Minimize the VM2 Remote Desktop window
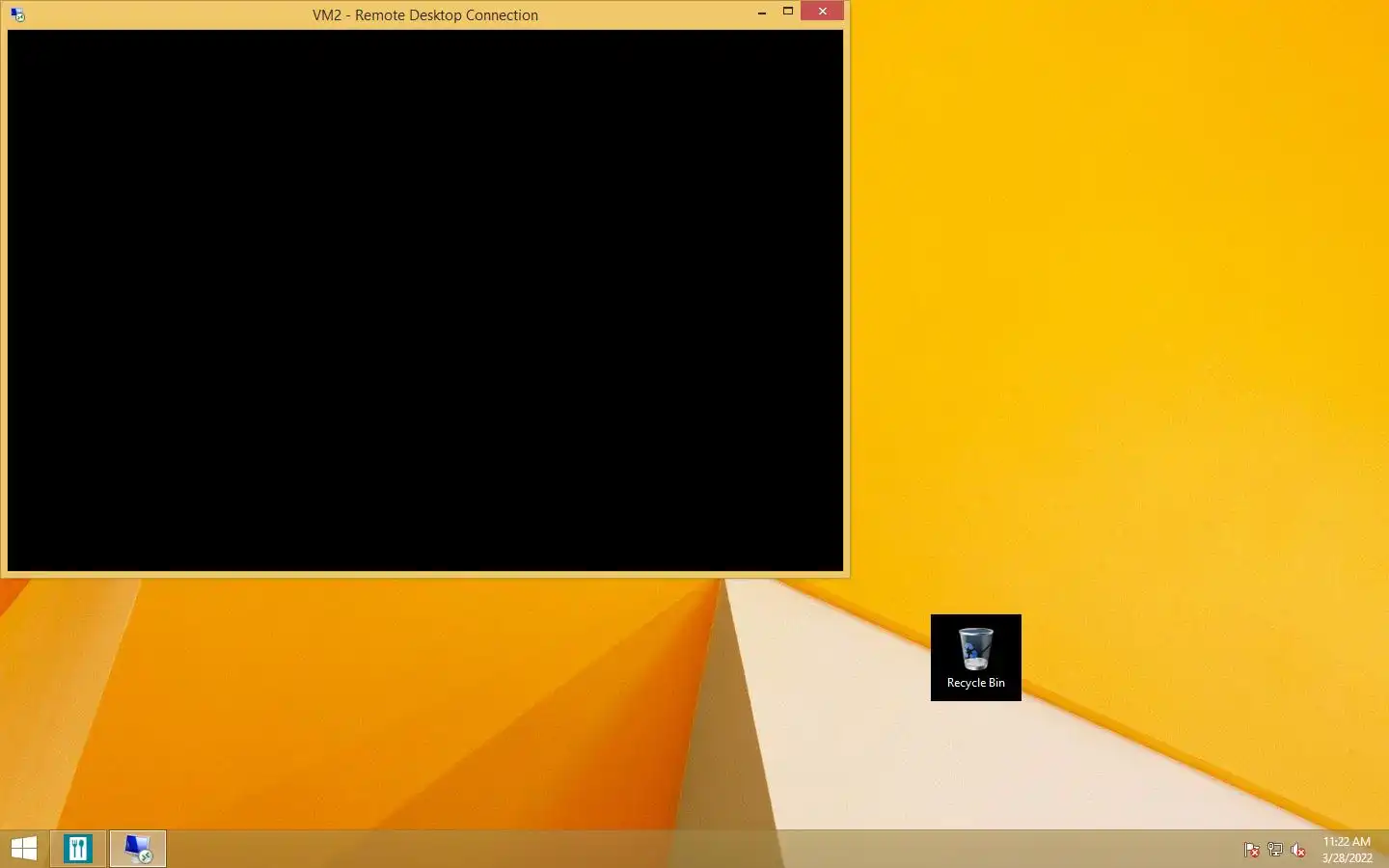 762,12
